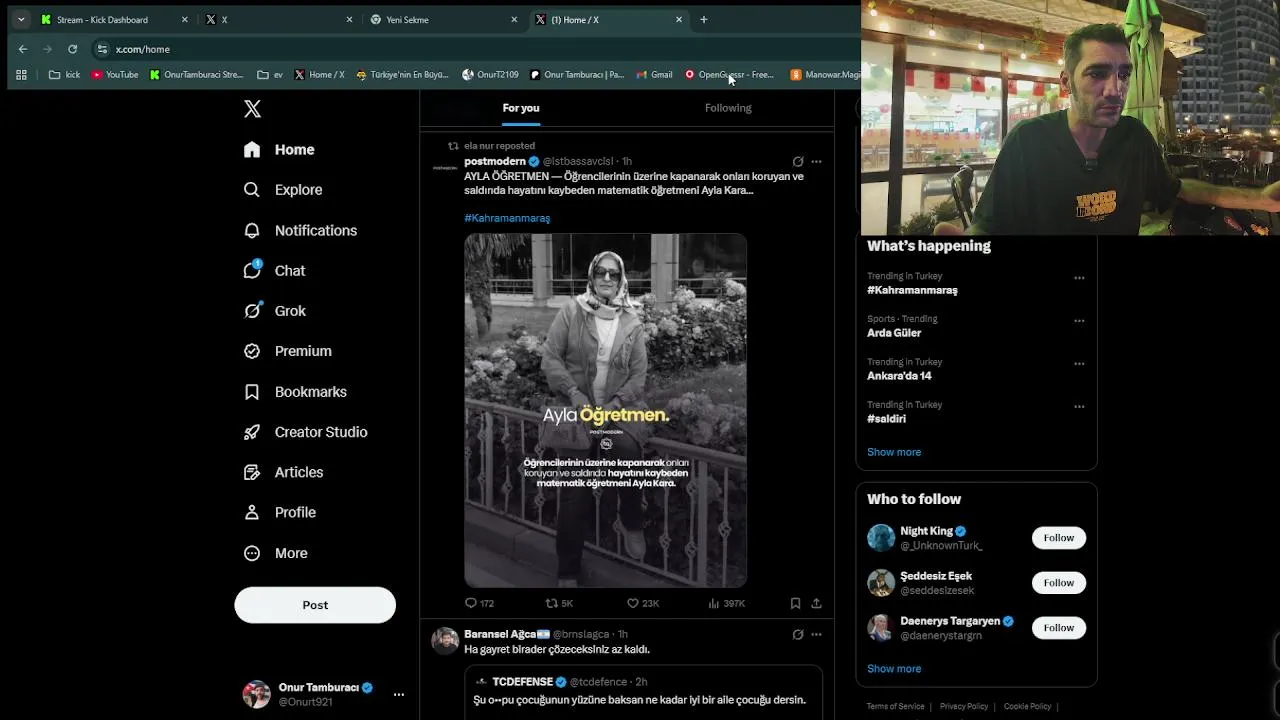Viewport: 1280px width, 720px height.
Task: Open #Kahramanmaraş trending topic
Action: pyautogui.click(x=912, y=290)
